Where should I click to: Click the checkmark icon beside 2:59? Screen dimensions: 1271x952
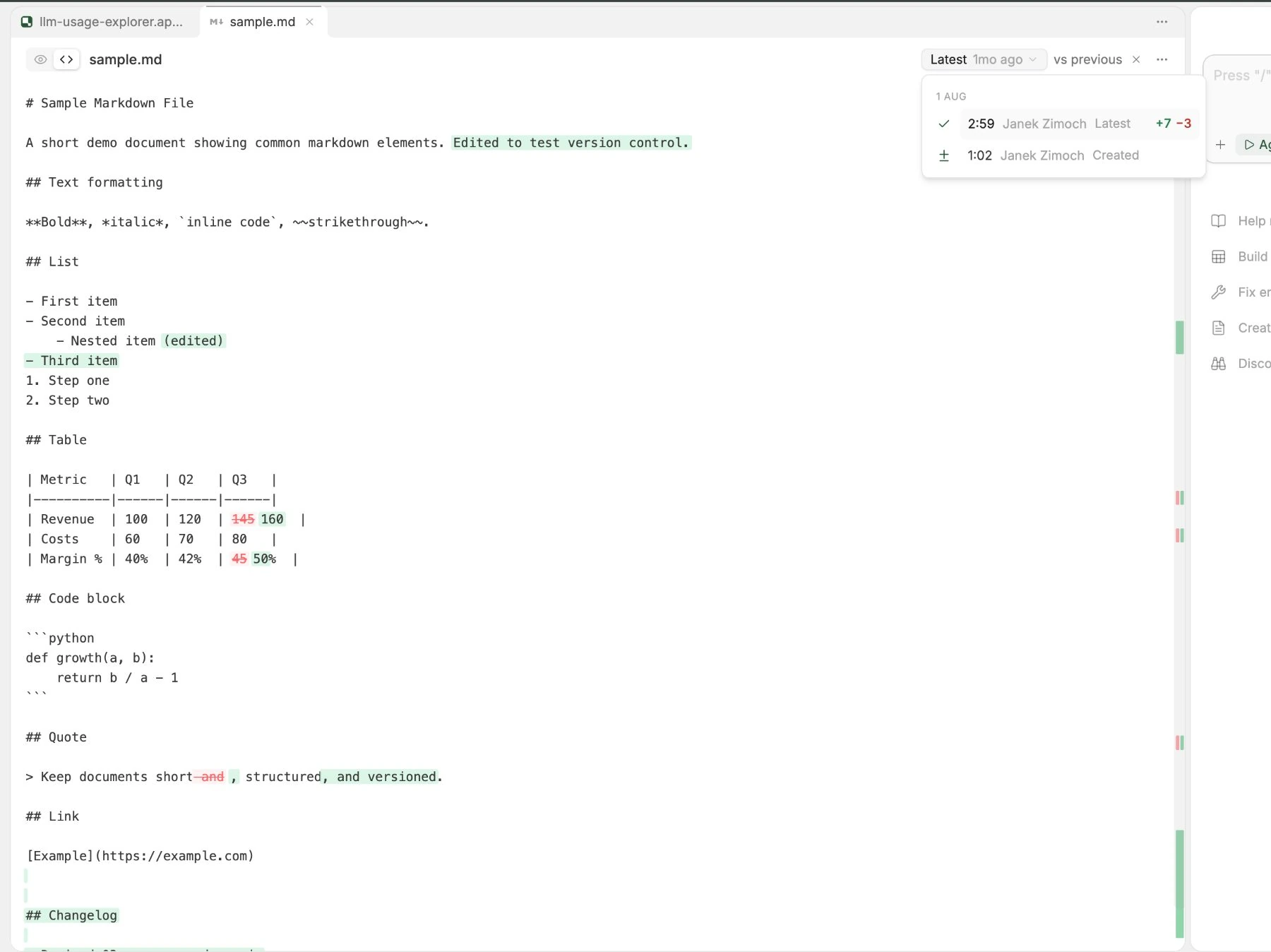pos(943,124)
